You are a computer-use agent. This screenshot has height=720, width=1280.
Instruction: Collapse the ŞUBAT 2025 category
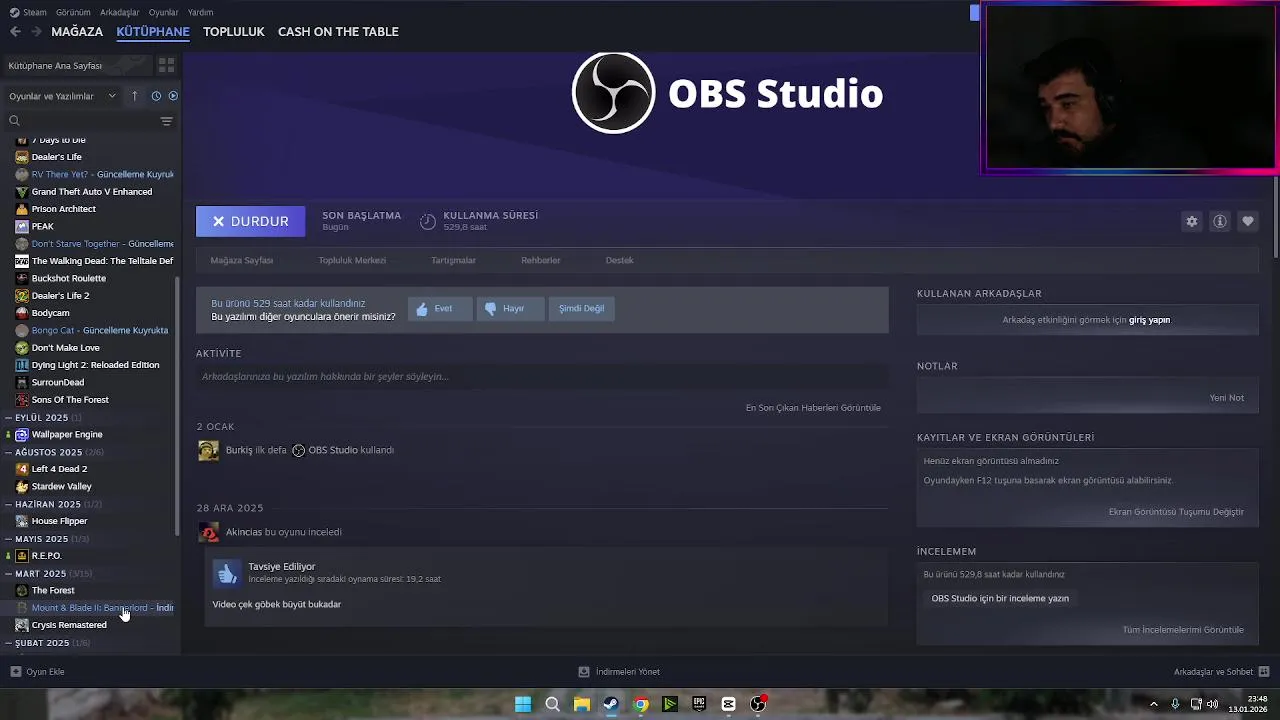pos(8,643)
